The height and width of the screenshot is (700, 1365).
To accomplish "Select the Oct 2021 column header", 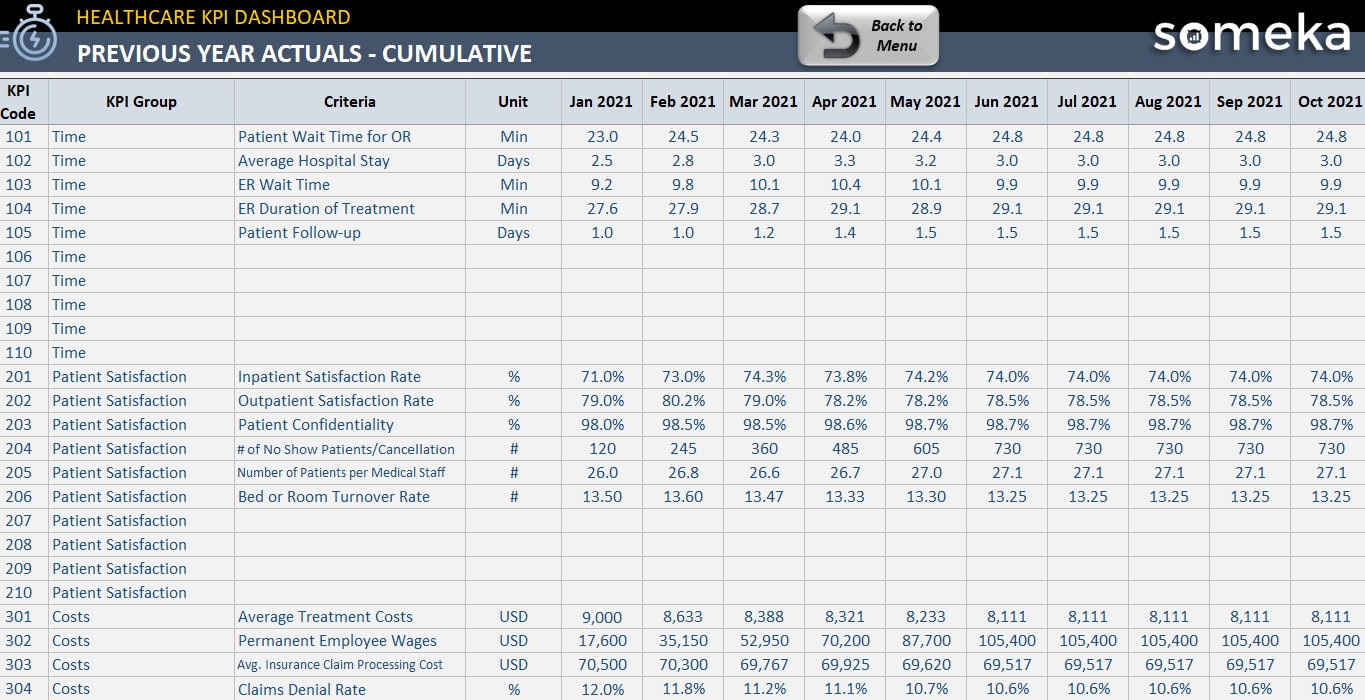I will [x=1329, y=100].
